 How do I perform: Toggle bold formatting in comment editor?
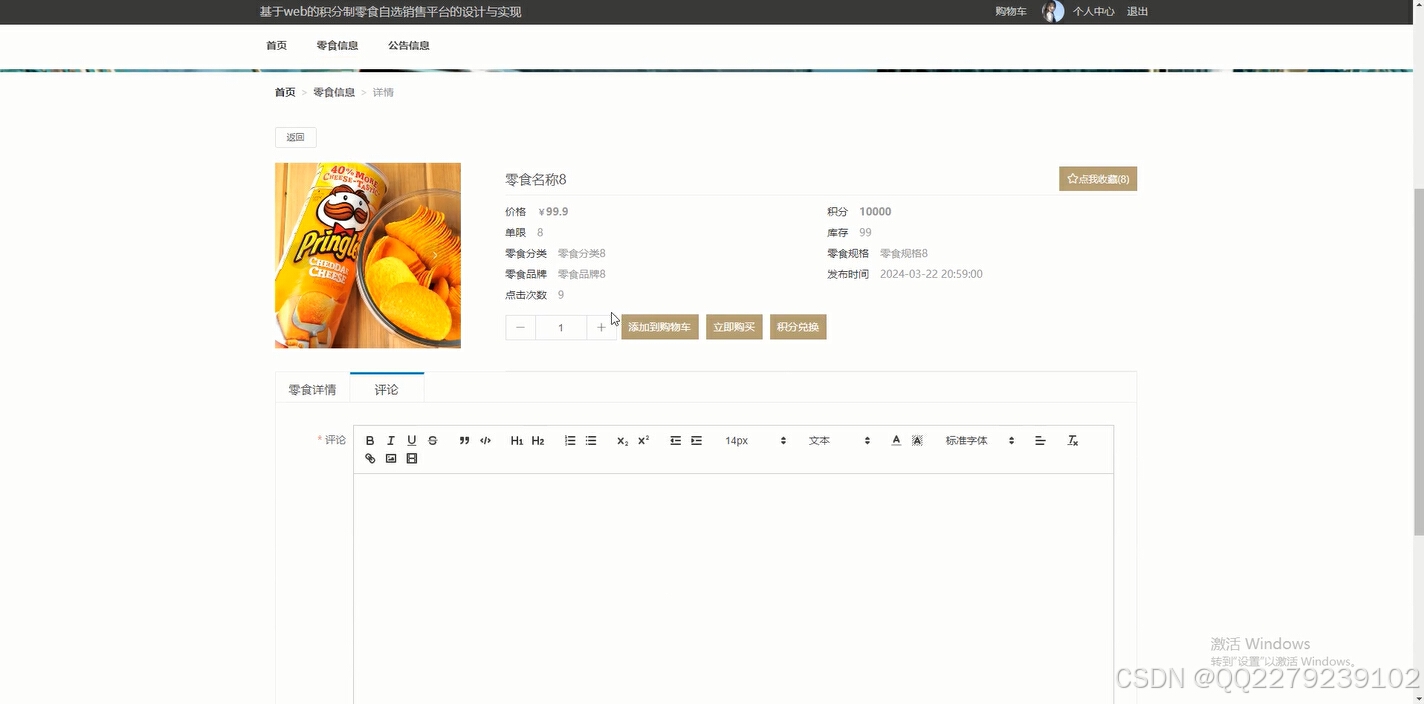click(370, 440)
